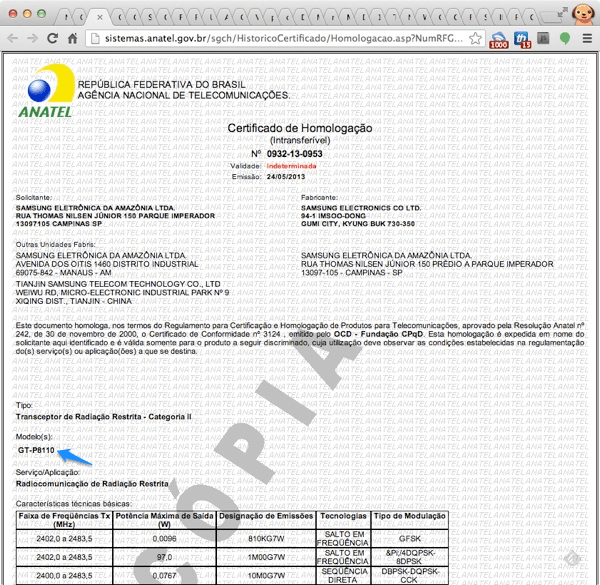
Task: Open the Chrome hamburger menu
Action: (587, 38)
